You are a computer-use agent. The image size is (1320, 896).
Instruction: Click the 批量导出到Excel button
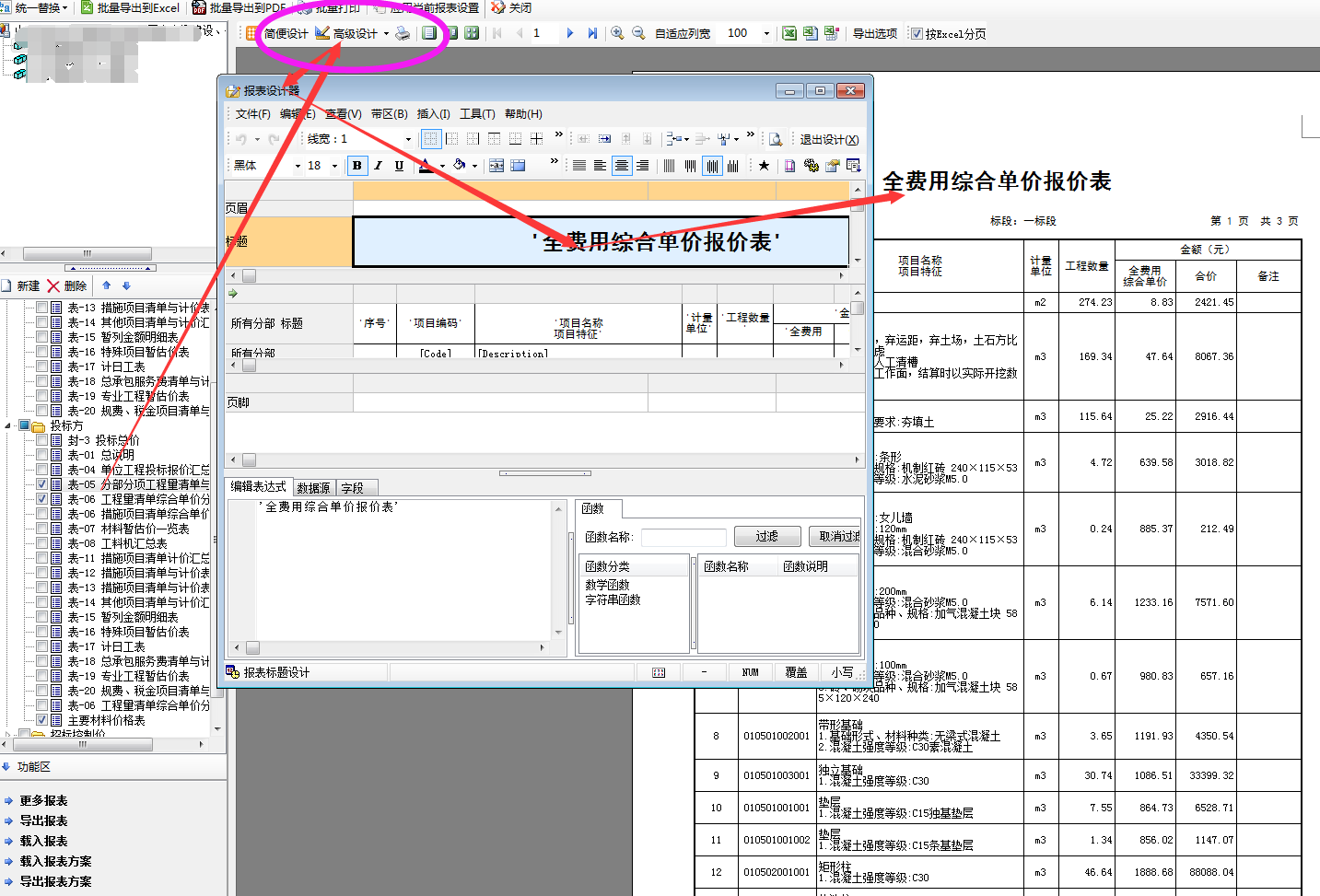(x=130, y=7)
